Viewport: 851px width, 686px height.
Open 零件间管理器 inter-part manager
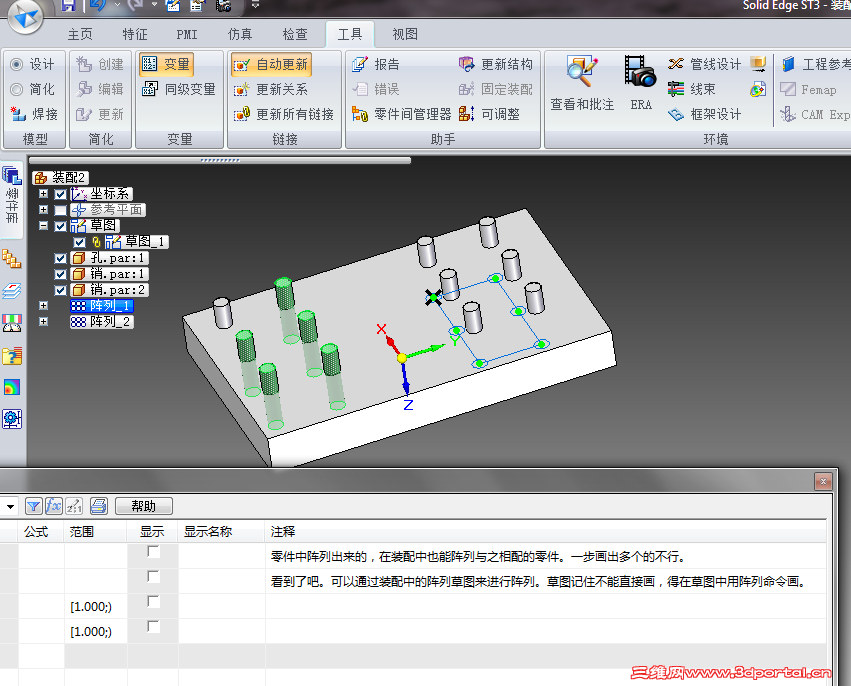401,115
